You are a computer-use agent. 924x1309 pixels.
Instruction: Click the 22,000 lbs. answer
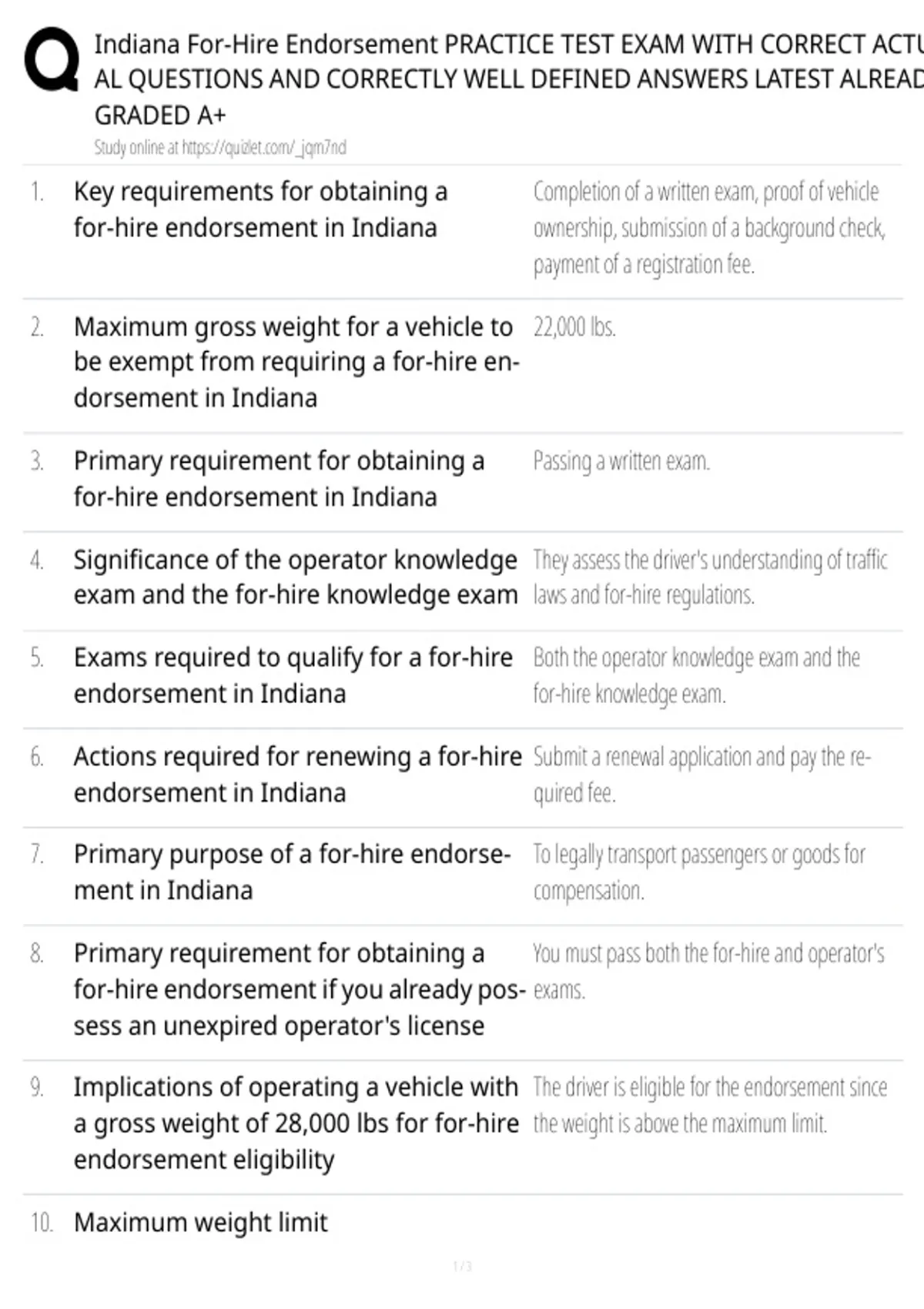[x=574, y=327]
